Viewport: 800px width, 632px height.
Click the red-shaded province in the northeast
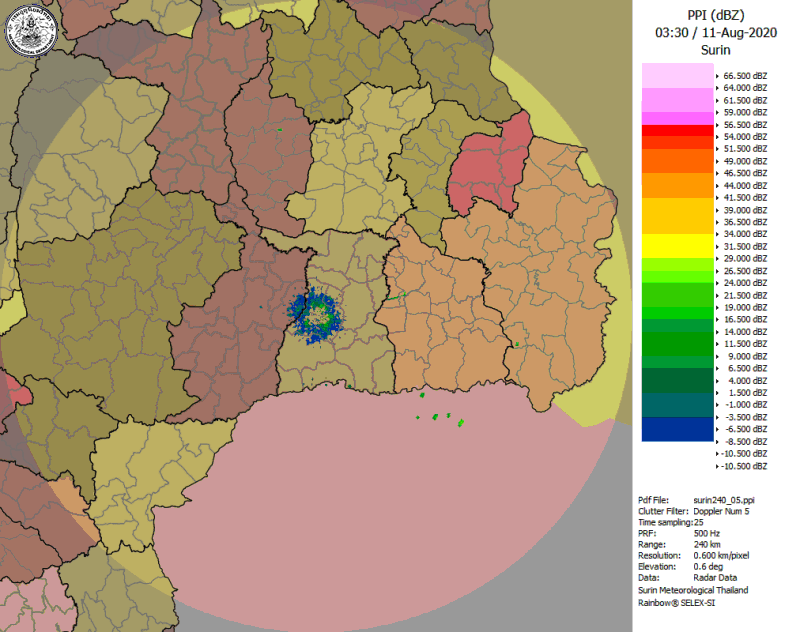491,164
